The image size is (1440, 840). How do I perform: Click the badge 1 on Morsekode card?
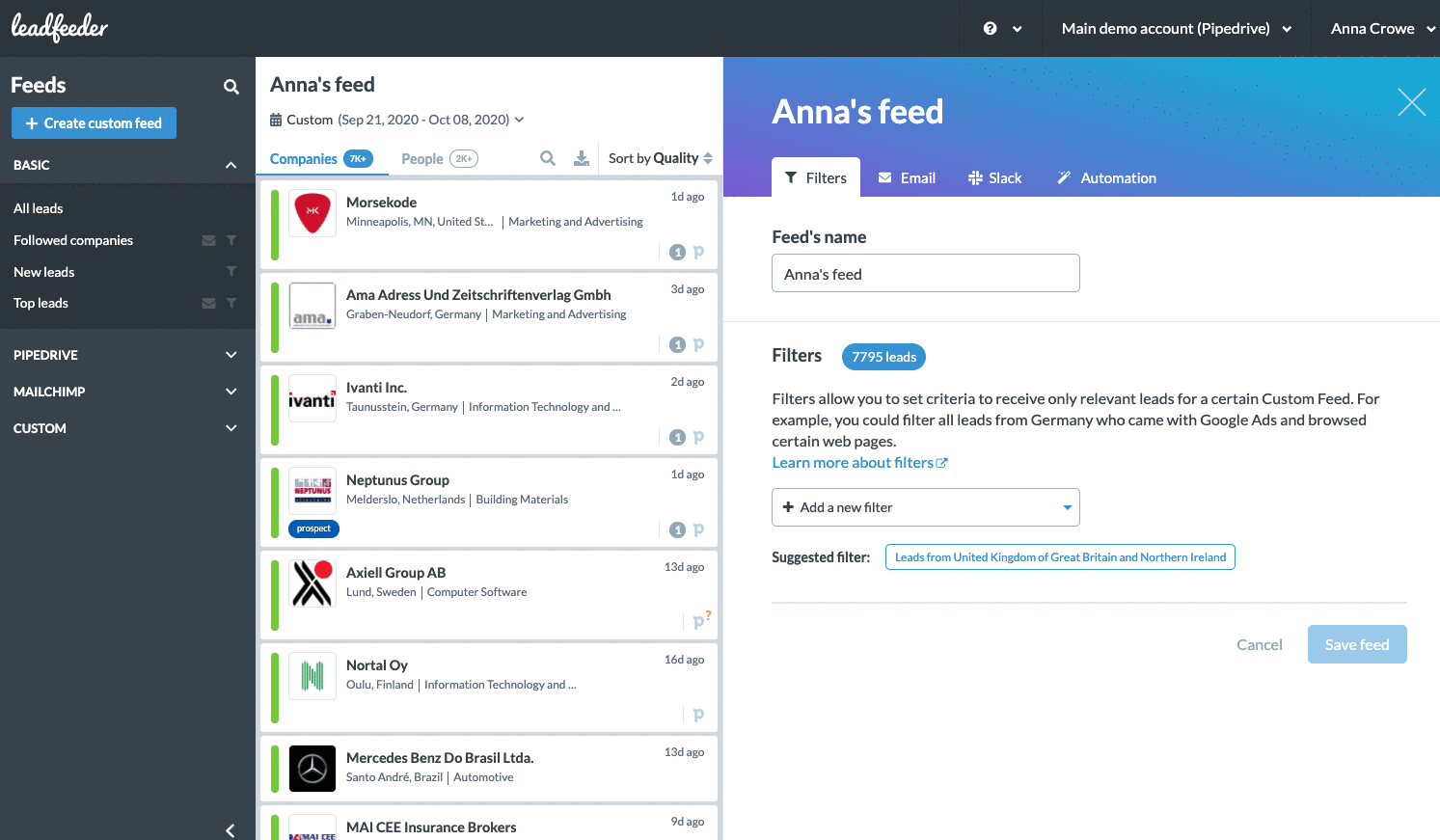tap(678, 252)
